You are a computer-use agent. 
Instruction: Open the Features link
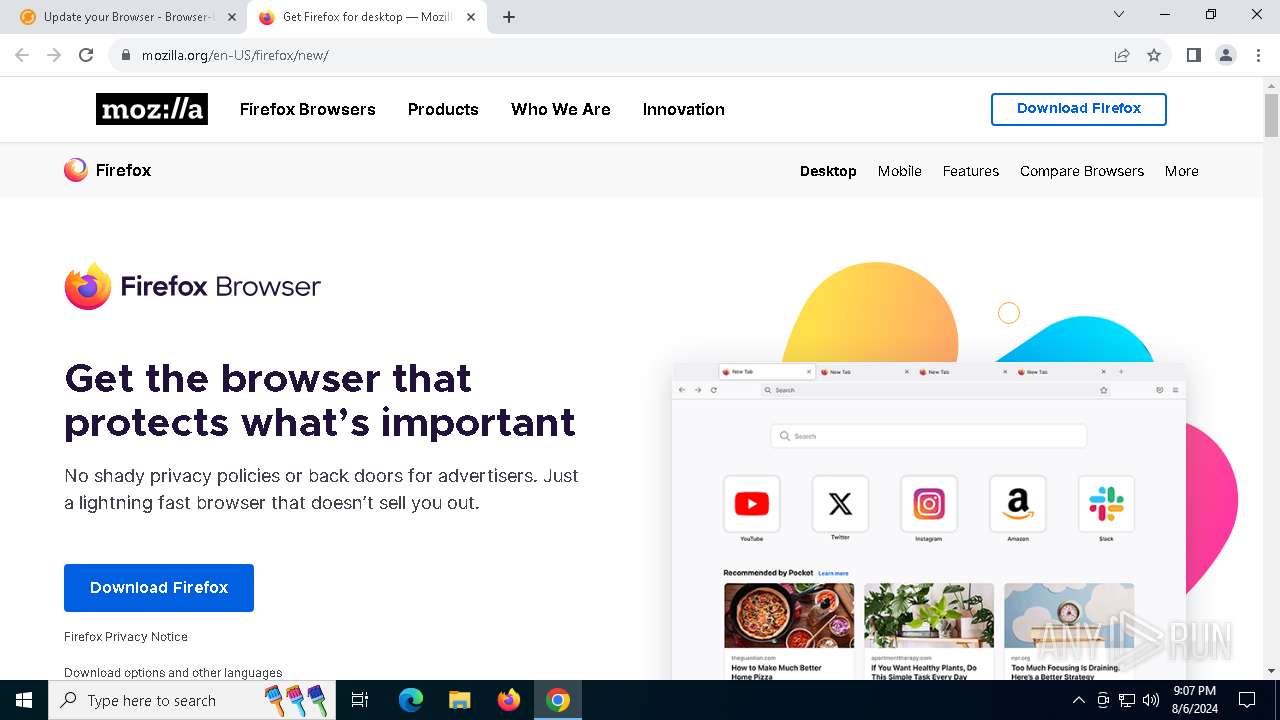[971, 171]
